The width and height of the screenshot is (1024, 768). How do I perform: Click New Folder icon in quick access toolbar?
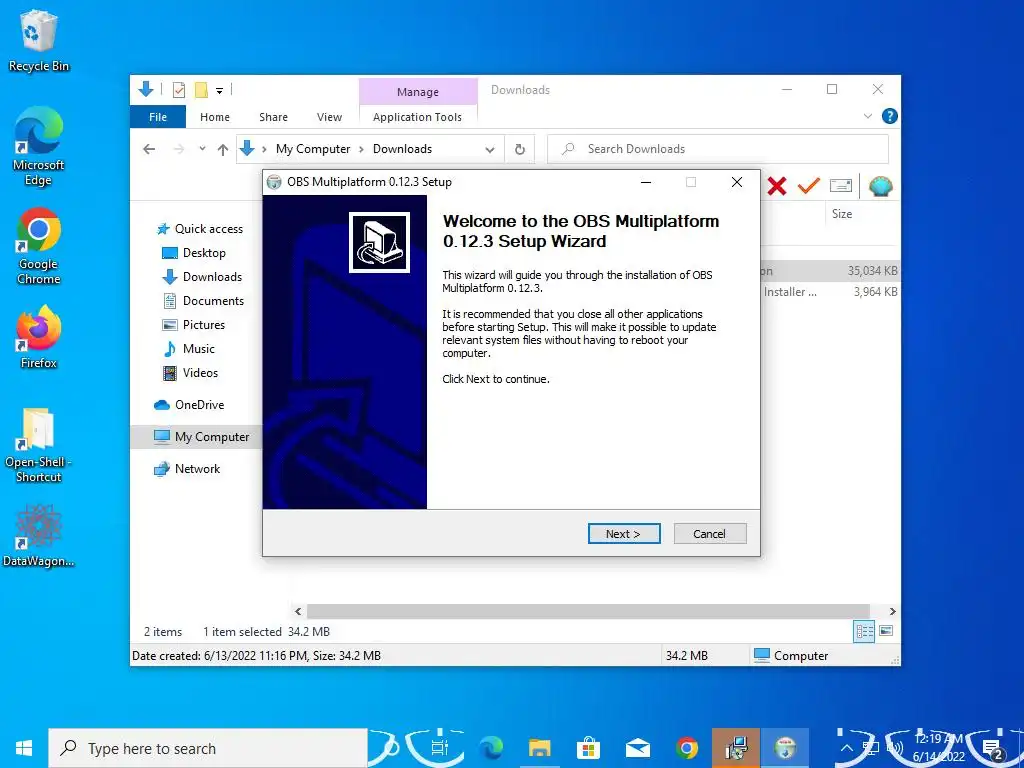click(x=201, y=90)
